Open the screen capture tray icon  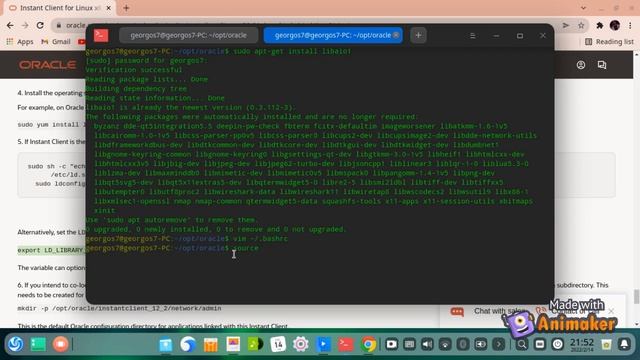tap(391, 344)
